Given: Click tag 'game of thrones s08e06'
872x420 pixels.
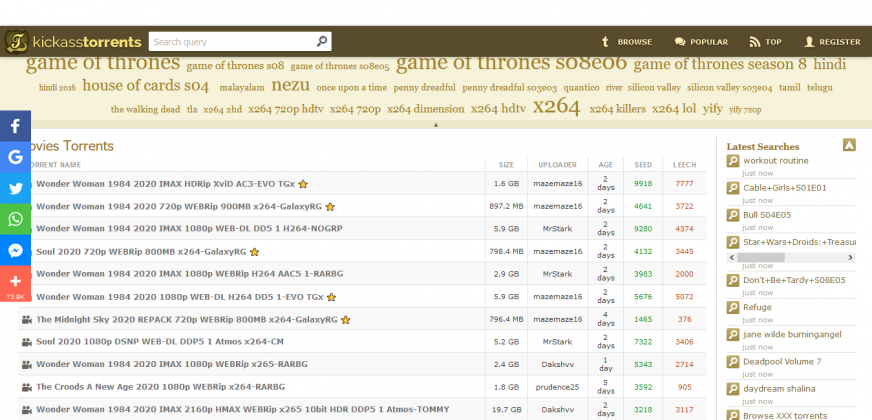Looking at the screenshot, I should point(511,62).
